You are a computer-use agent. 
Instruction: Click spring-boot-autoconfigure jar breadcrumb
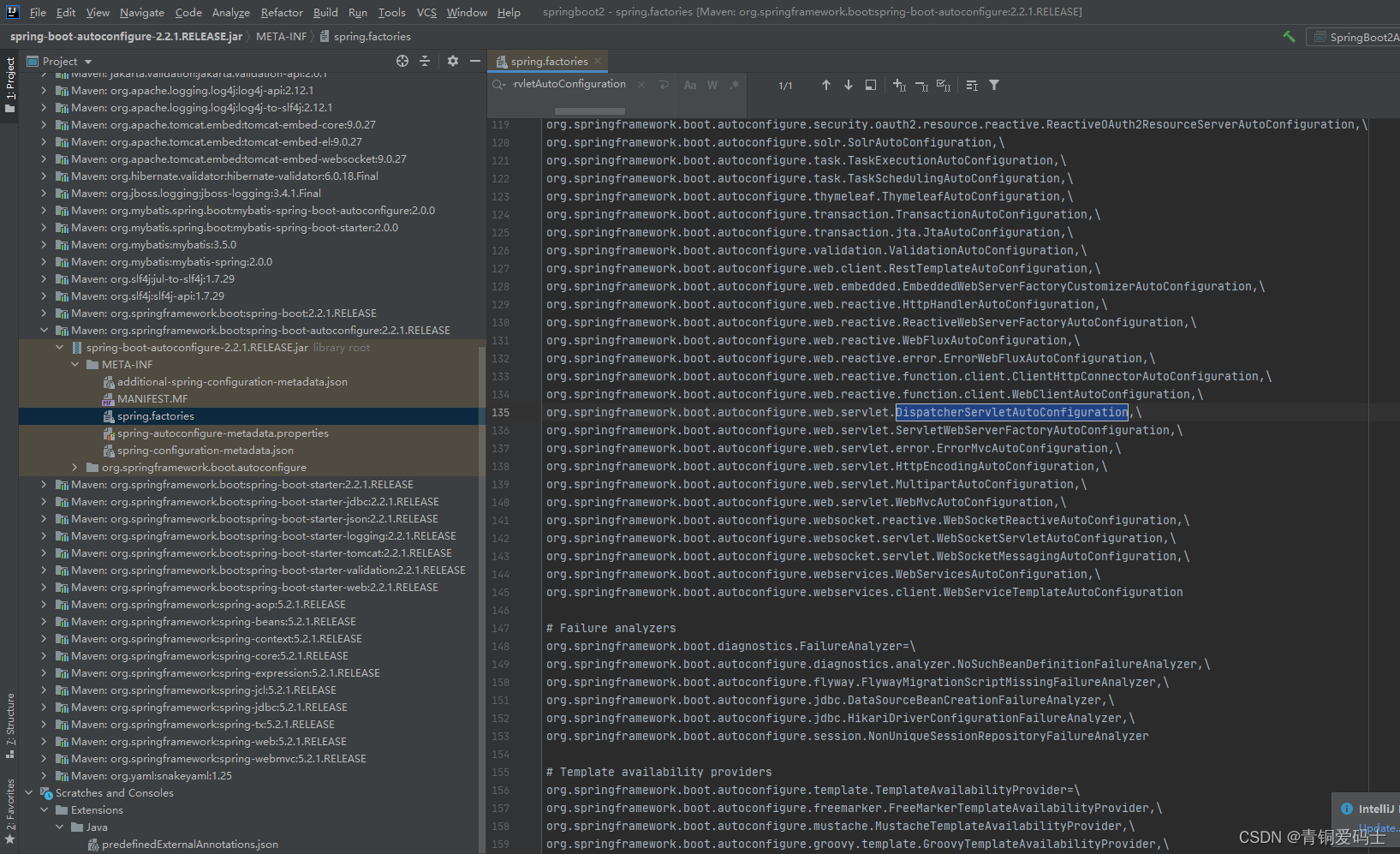coord(126,36)
